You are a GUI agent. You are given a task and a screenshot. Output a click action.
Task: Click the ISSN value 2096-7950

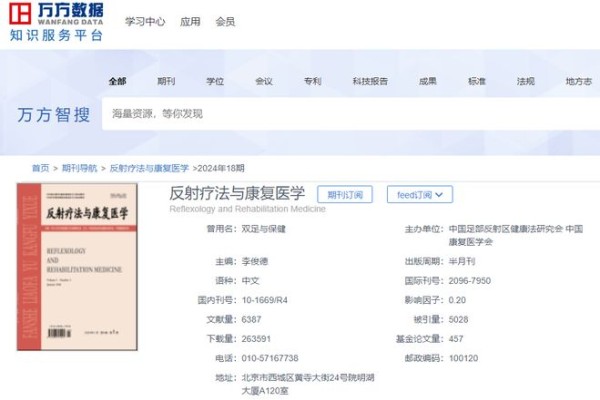(x=470, y=281)
